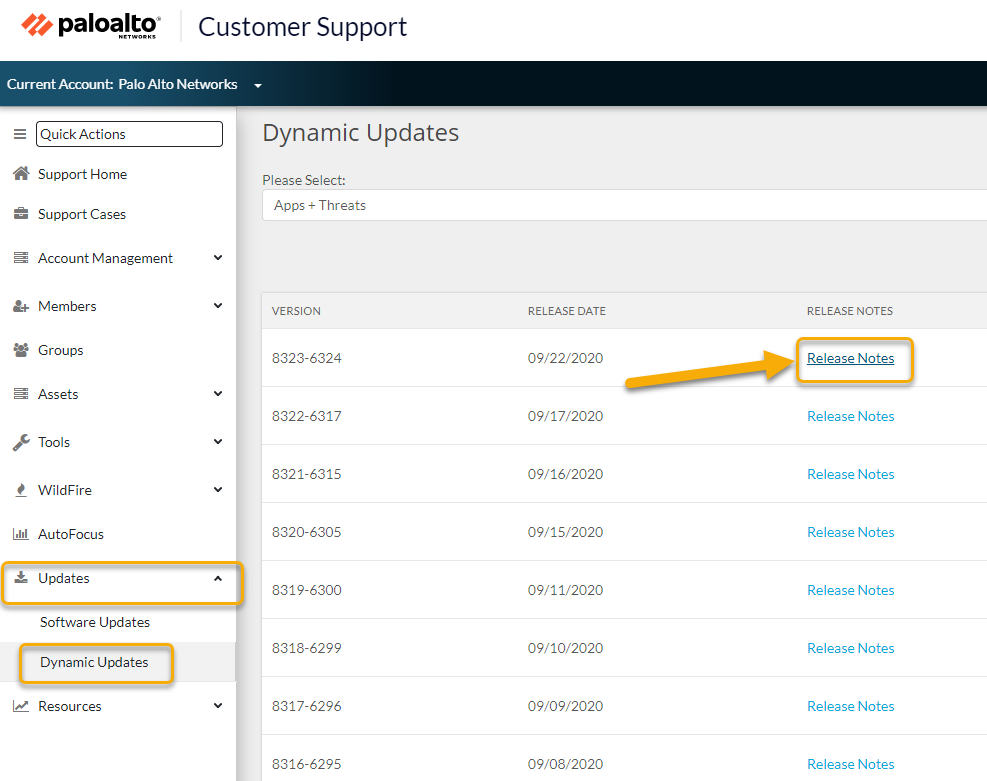This screenshot has height=781, width=987.
Task: Click the Support Cases briefcase icon
Action: 20,214
